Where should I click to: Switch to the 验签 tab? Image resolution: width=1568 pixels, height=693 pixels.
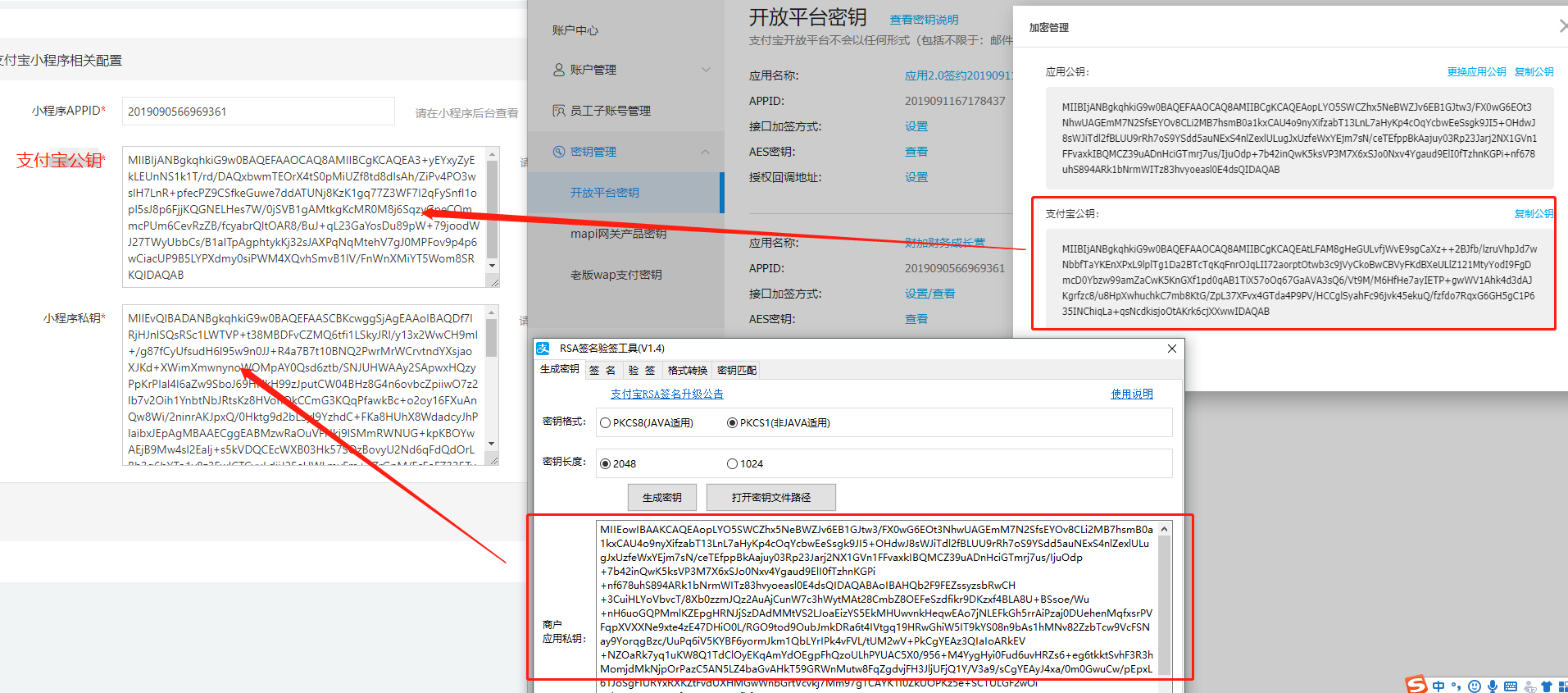642,371
